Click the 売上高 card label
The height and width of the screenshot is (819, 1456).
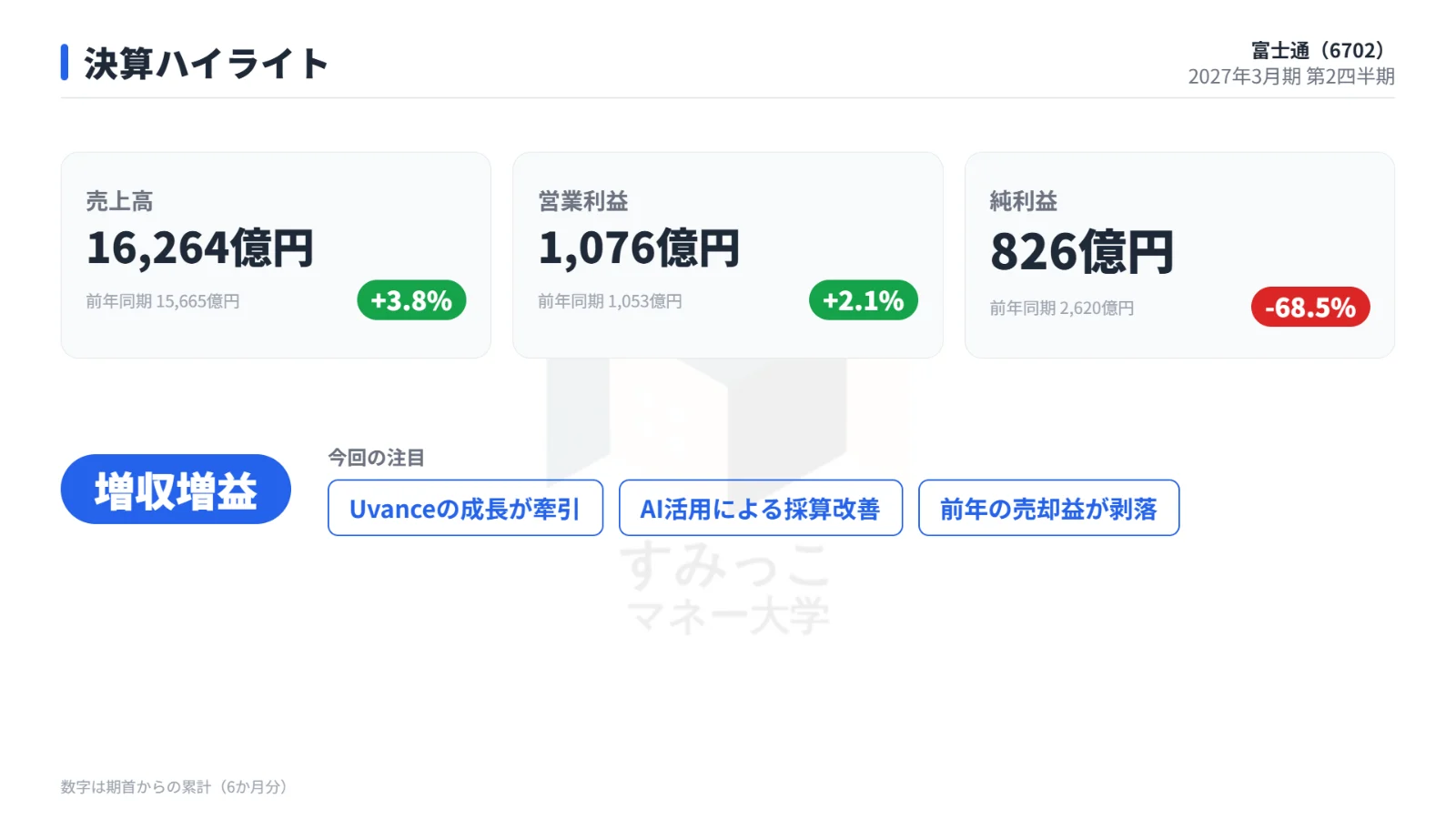[x=119, y=201]
